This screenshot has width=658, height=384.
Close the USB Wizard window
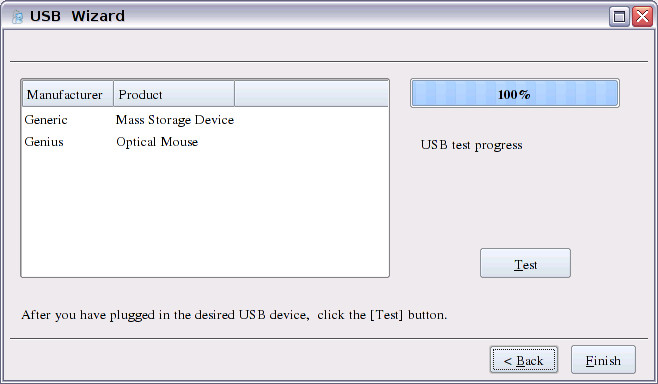[642, 17]
